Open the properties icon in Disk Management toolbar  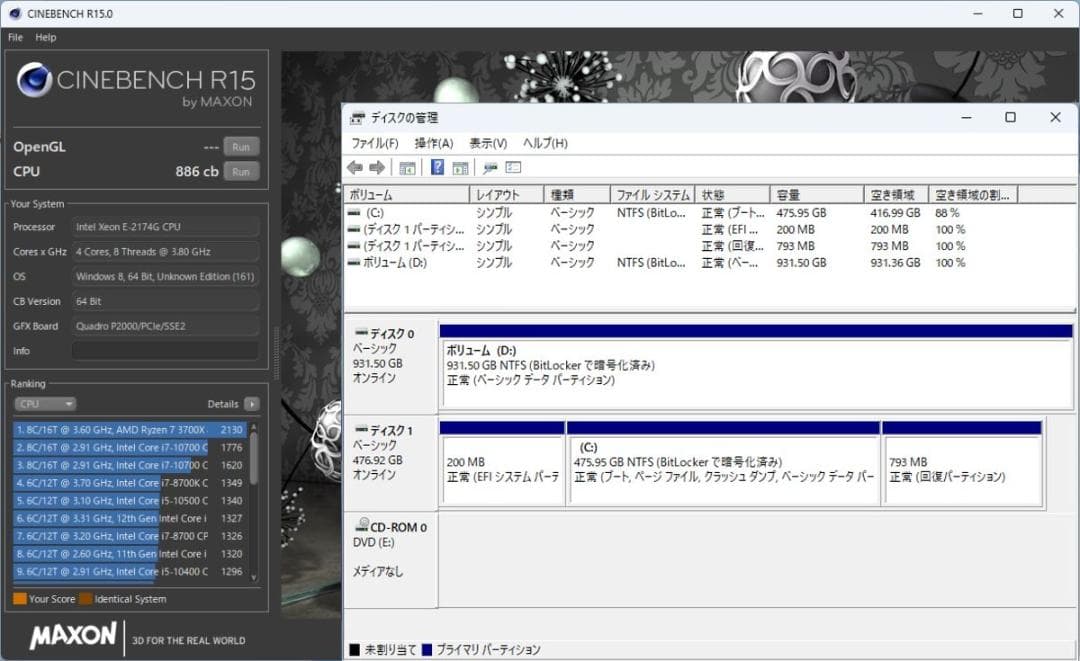pos(408,167)
